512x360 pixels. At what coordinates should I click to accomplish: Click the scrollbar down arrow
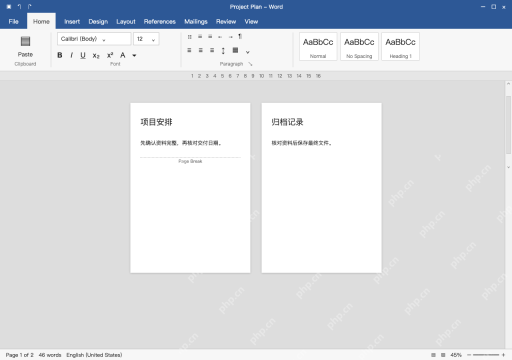pyautogui.click(x=508, y=167)
